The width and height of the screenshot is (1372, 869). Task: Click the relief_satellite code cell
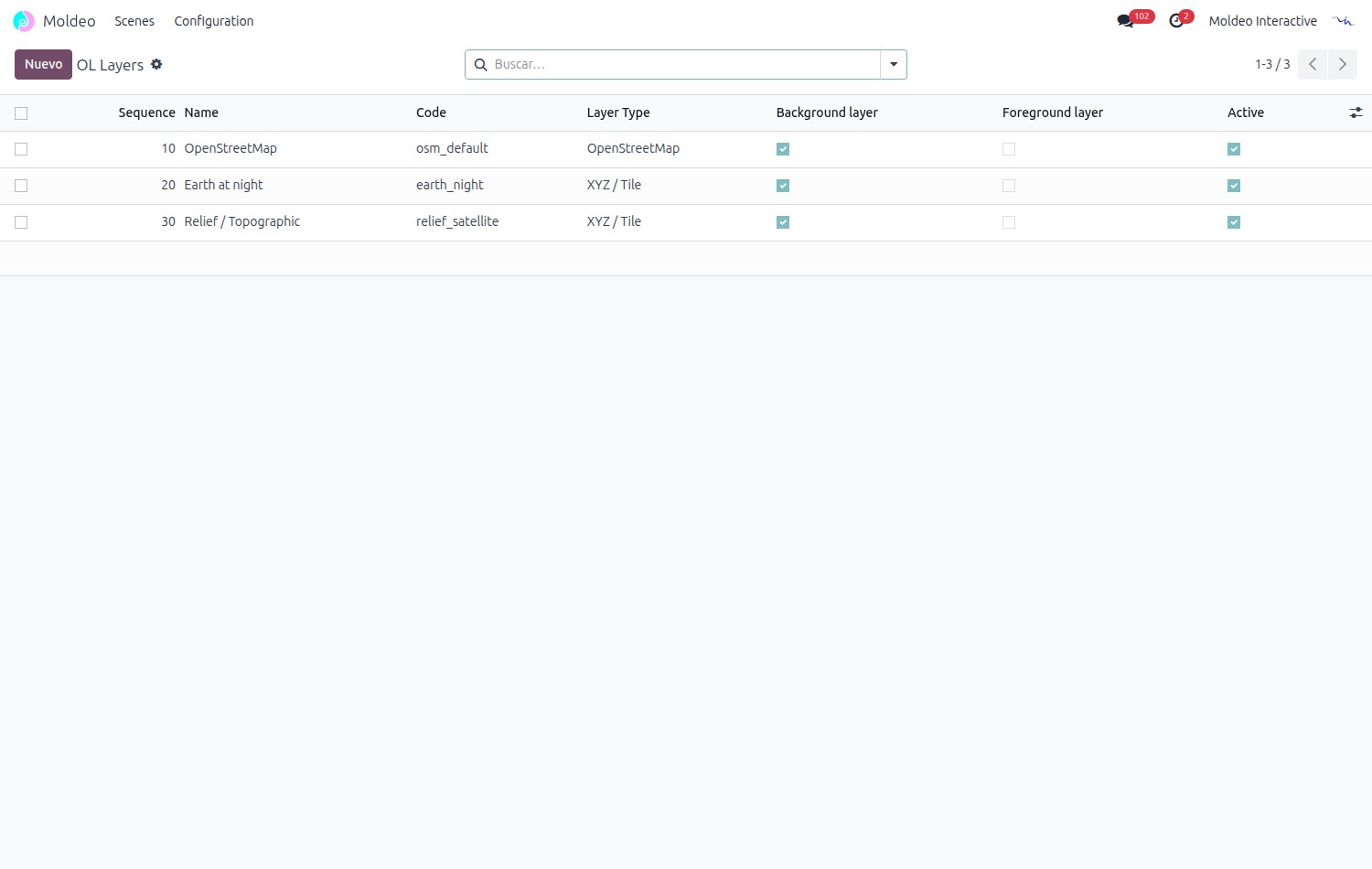click(457, 221)
